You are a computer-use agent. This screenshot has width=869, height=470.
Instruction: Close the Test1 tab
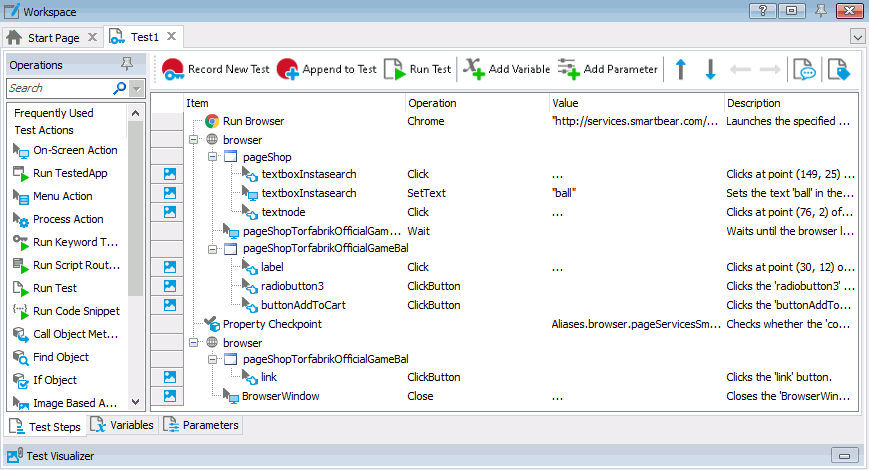pos(172,37)
